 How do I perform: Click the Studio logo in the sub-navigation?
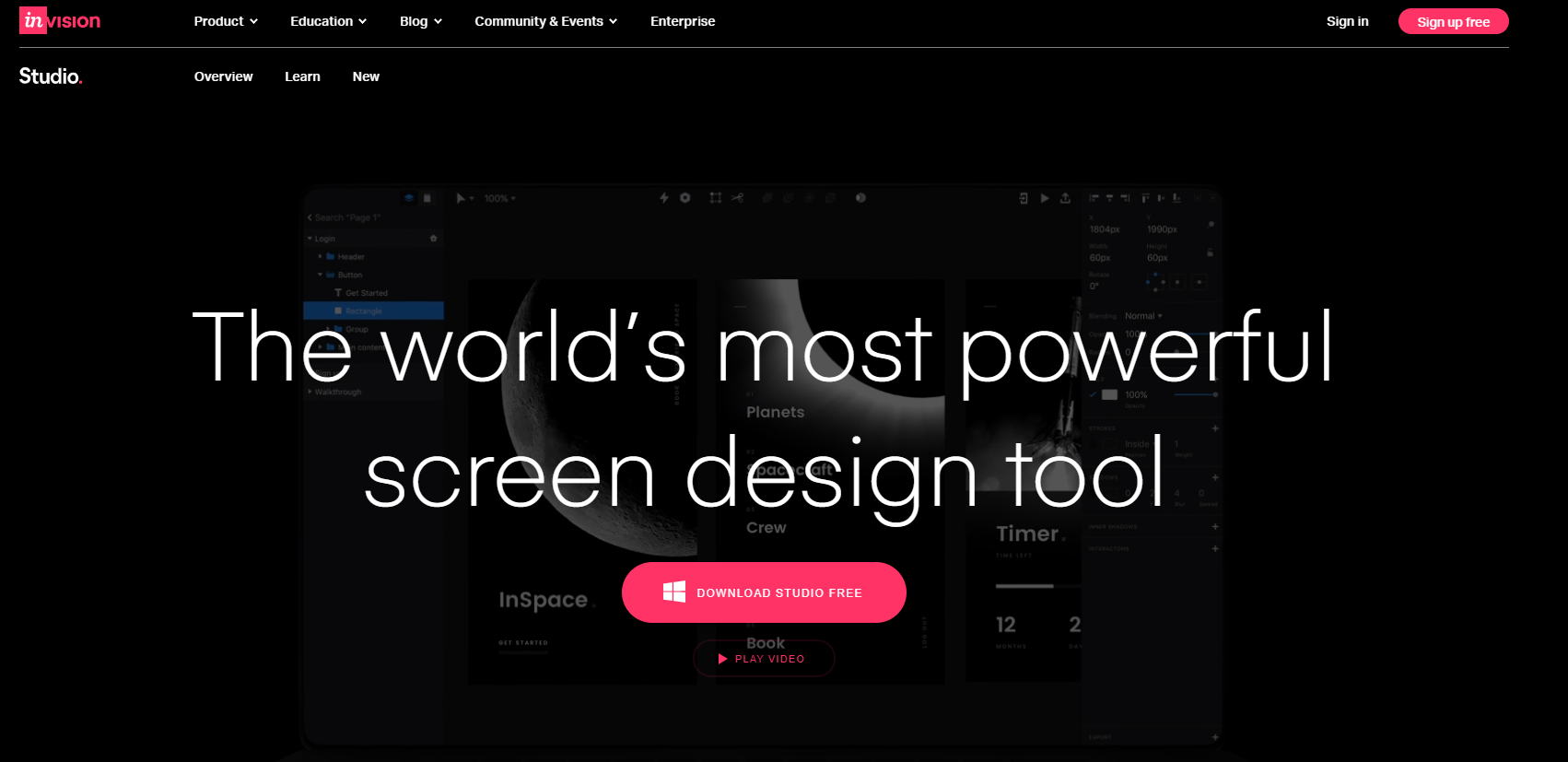51,76
